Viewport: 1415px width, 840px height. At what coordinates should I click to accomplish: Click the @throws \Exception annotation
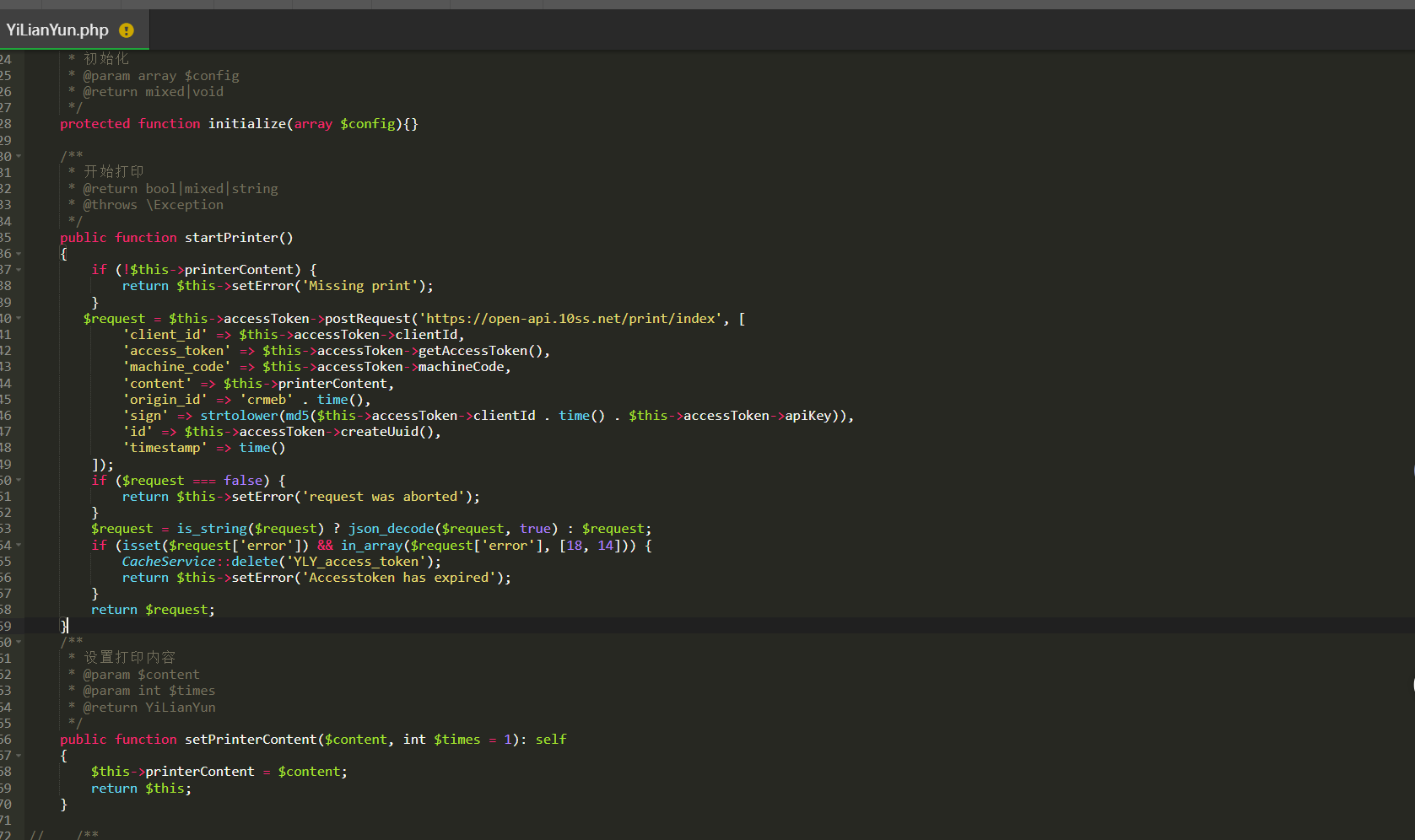153,205
